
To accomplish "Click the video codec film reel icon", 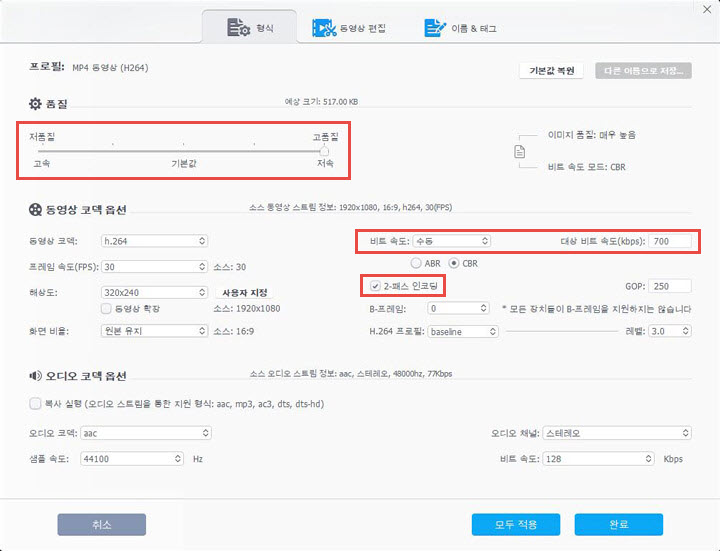I will coord(35,210).
